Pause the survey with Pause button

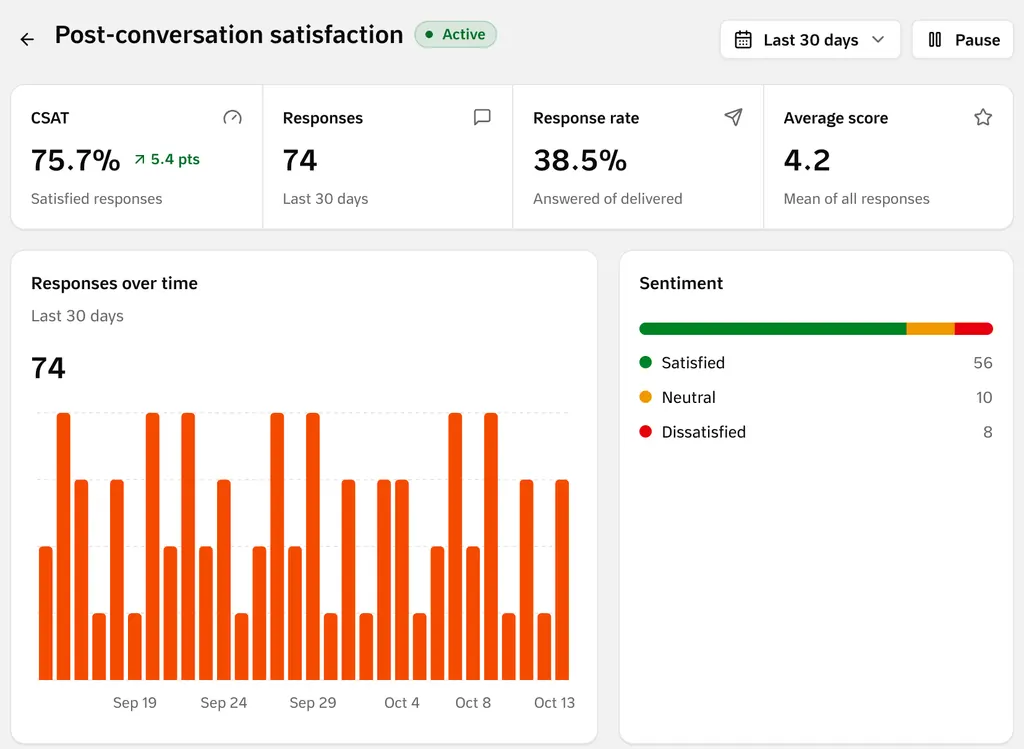pos(963,40)
